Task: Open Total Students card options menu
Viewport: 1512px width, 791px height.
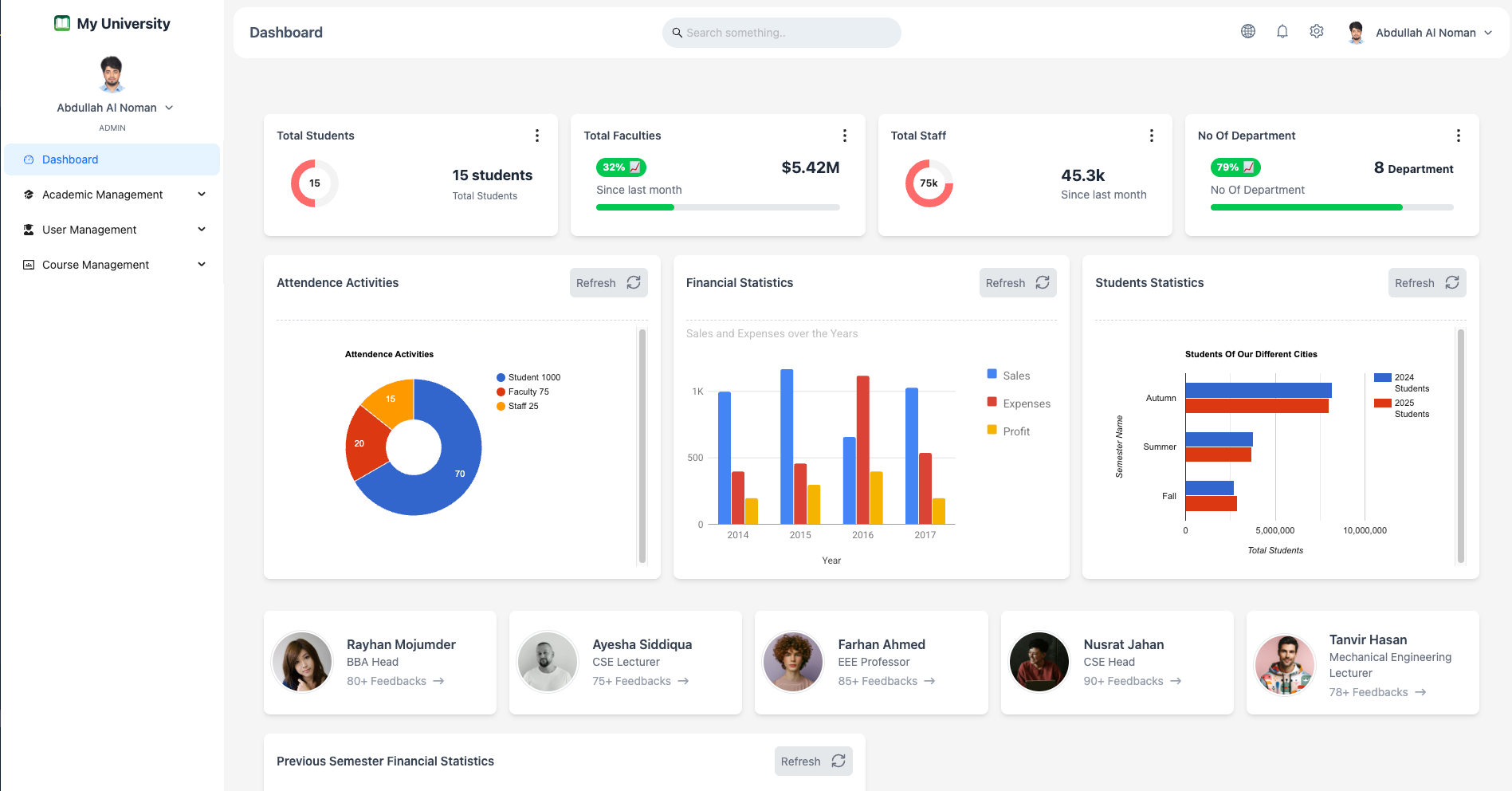Action: coord(537,136)
